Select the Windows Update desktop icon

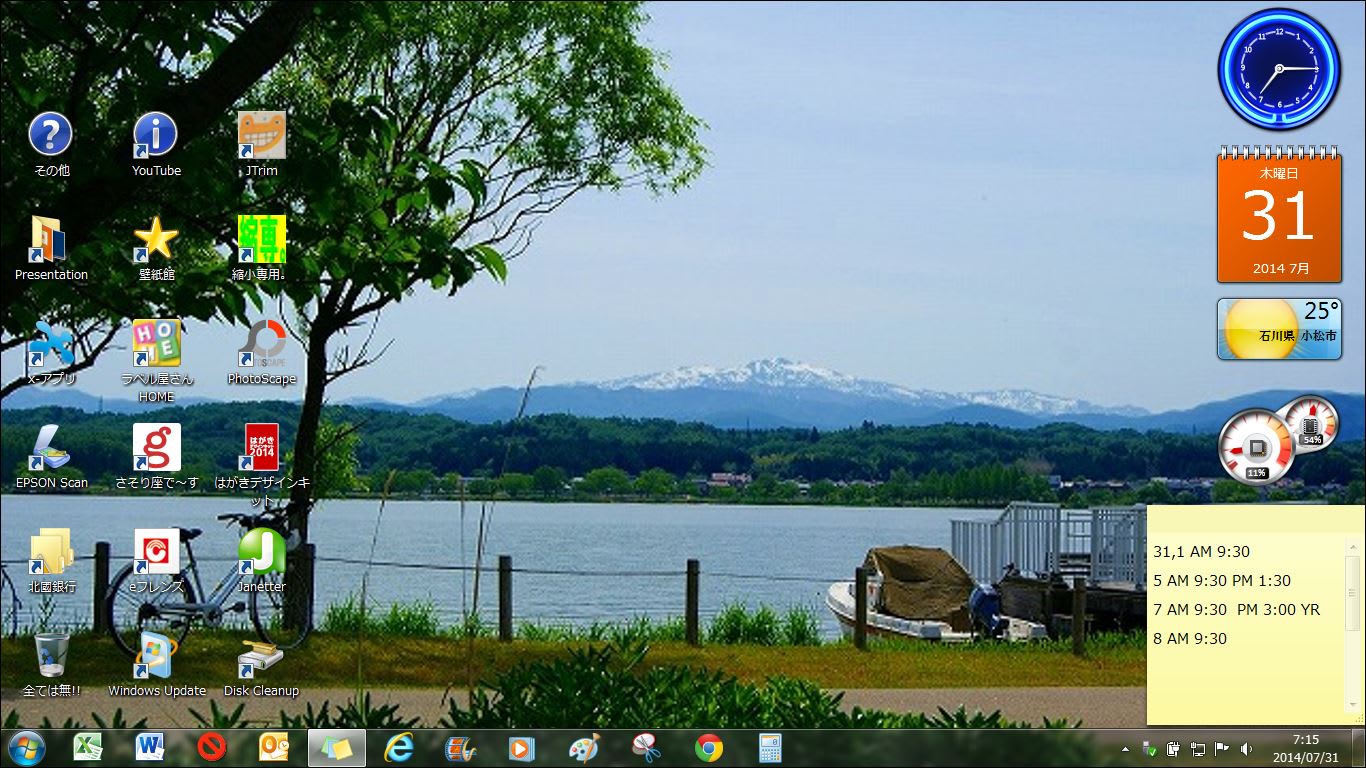pyautogui.click(x=157, y=659)
